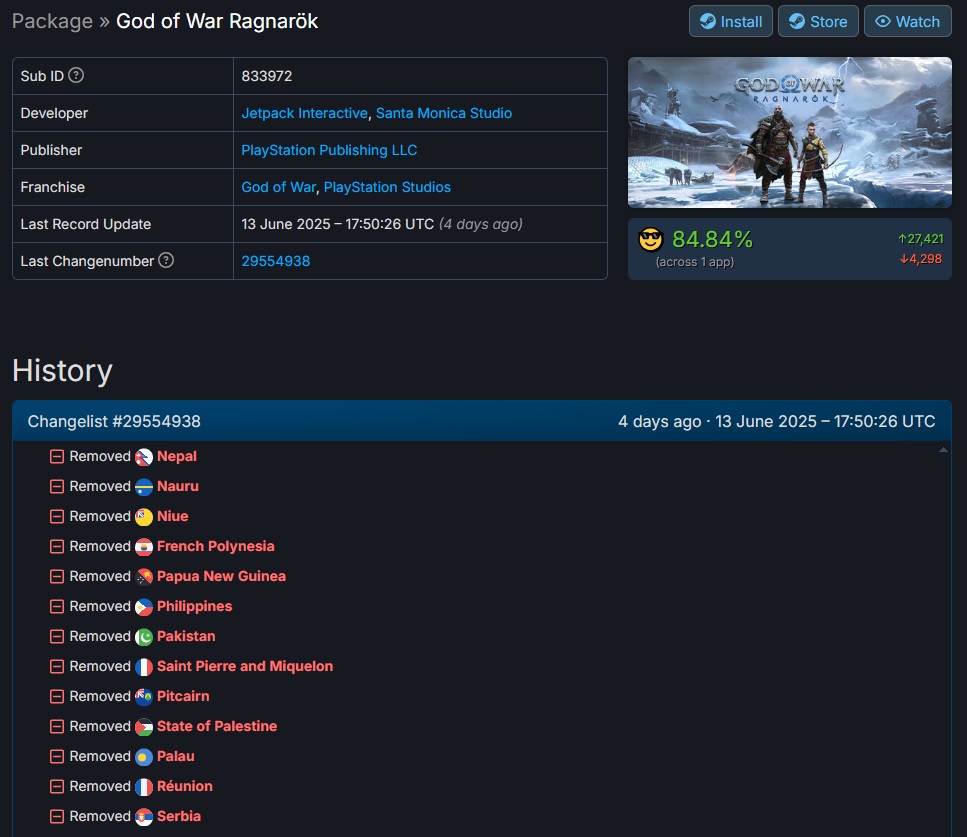Click the minus icon beside Removed Pitcairn
The width and height of the screenshot is (967, 837).
tap(57, 696)
